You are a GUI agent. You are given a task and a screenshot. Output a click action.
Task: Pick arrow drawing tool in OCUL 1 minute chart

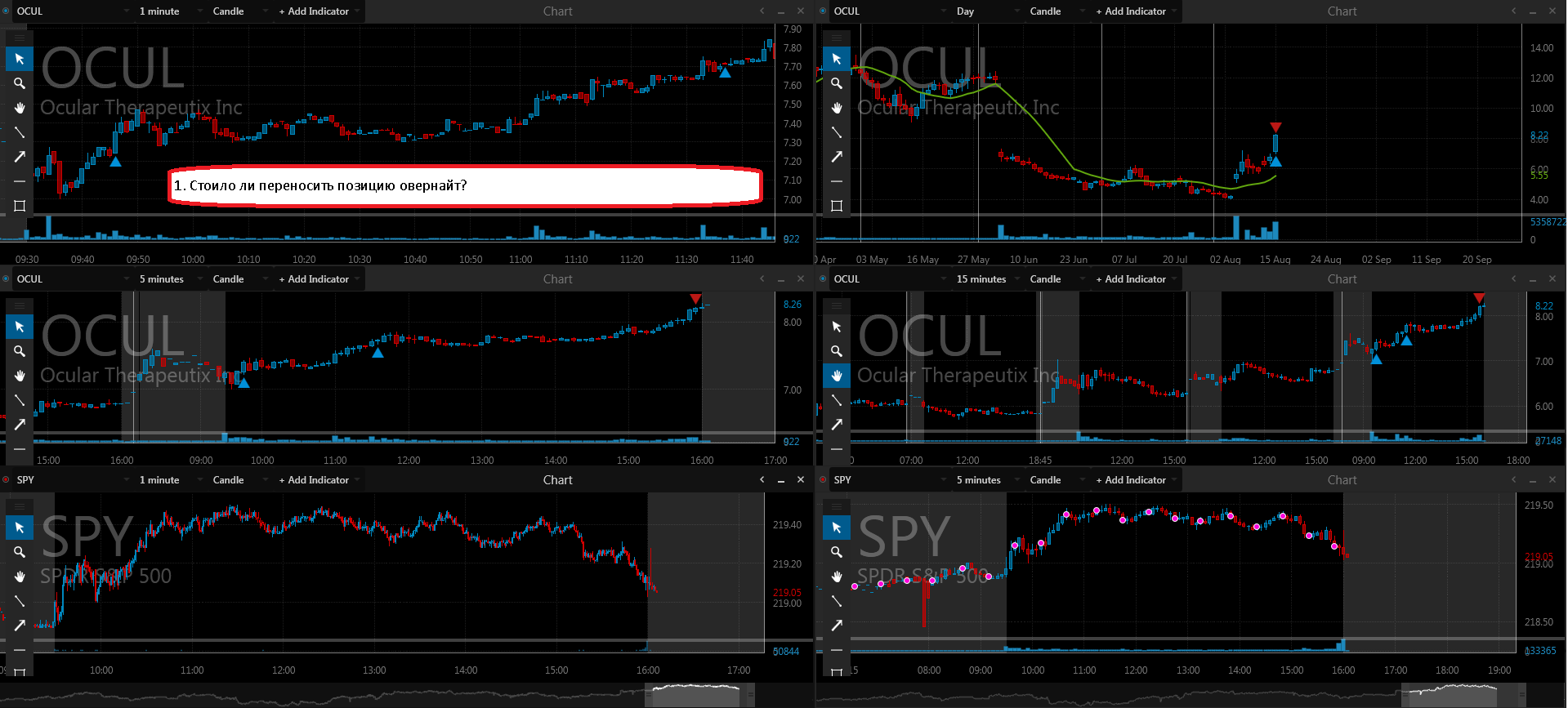coord(20,157)
